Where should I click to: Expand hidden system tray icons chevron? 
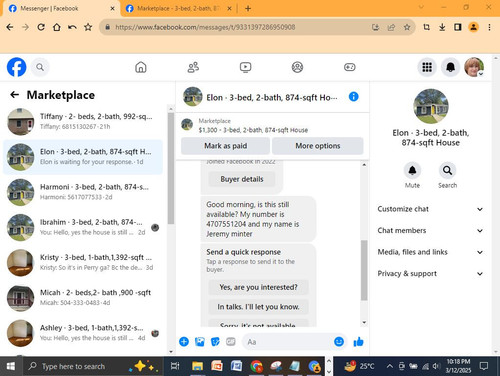(x=389, y=366)
